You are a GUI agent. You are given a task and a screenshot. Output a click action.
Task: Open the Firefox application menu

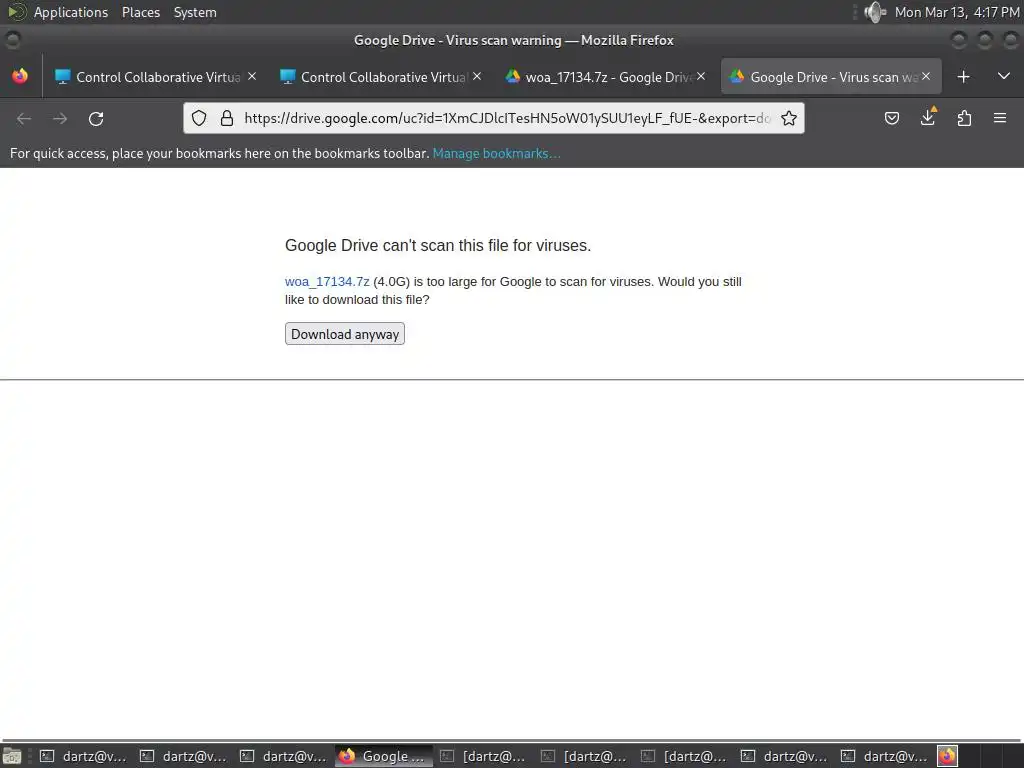(1000, 118)
